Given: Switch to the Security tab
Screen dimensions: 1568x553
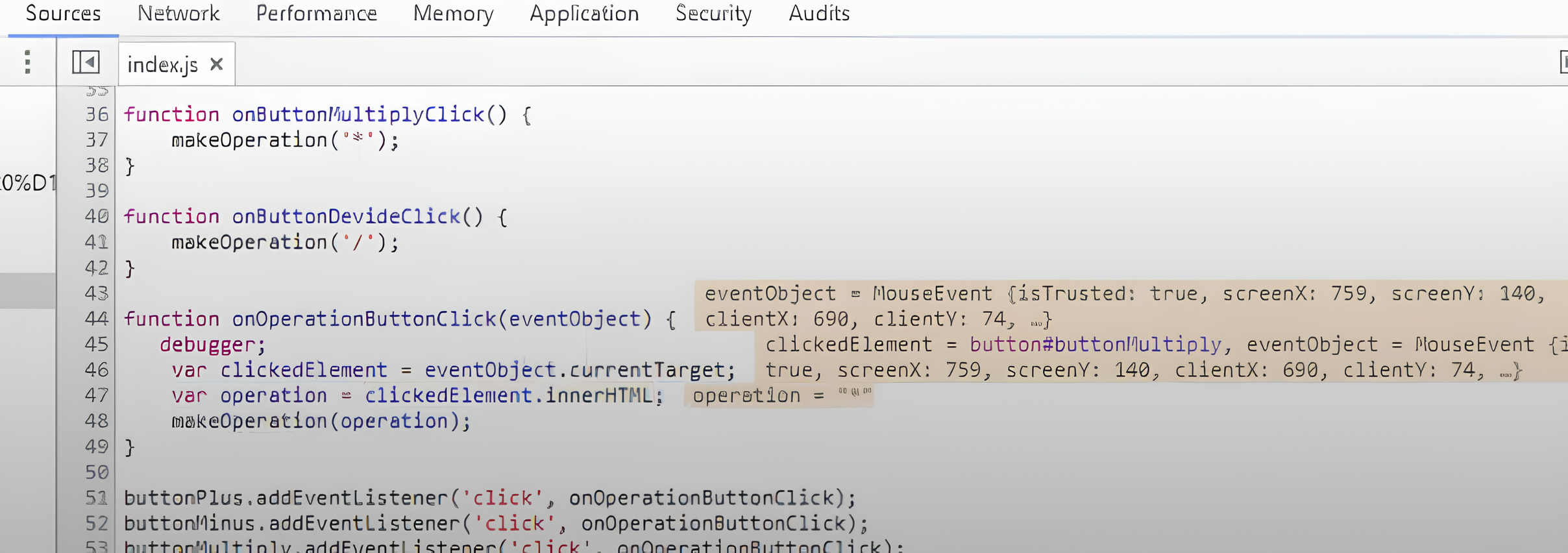Looking at the screenshot, I should coord(713,14).
